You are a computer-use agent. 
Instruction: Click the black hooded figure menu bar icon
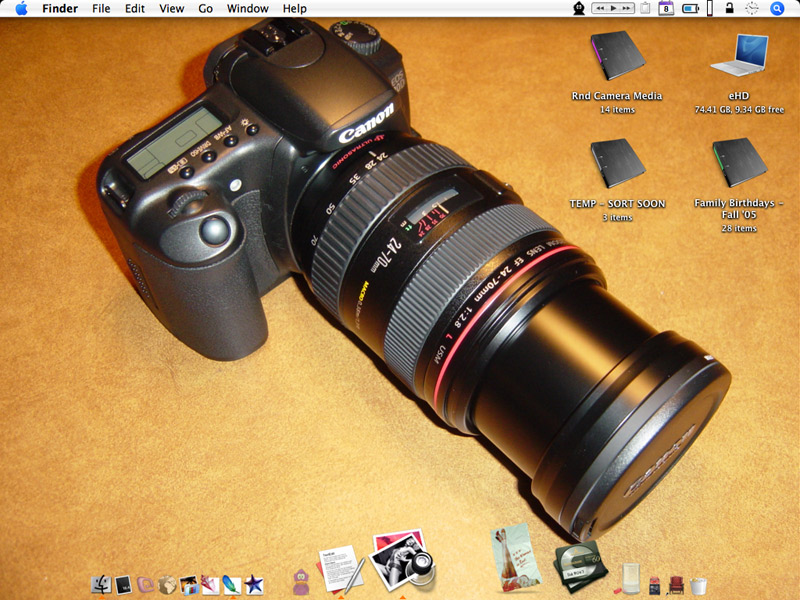point(579,8)
